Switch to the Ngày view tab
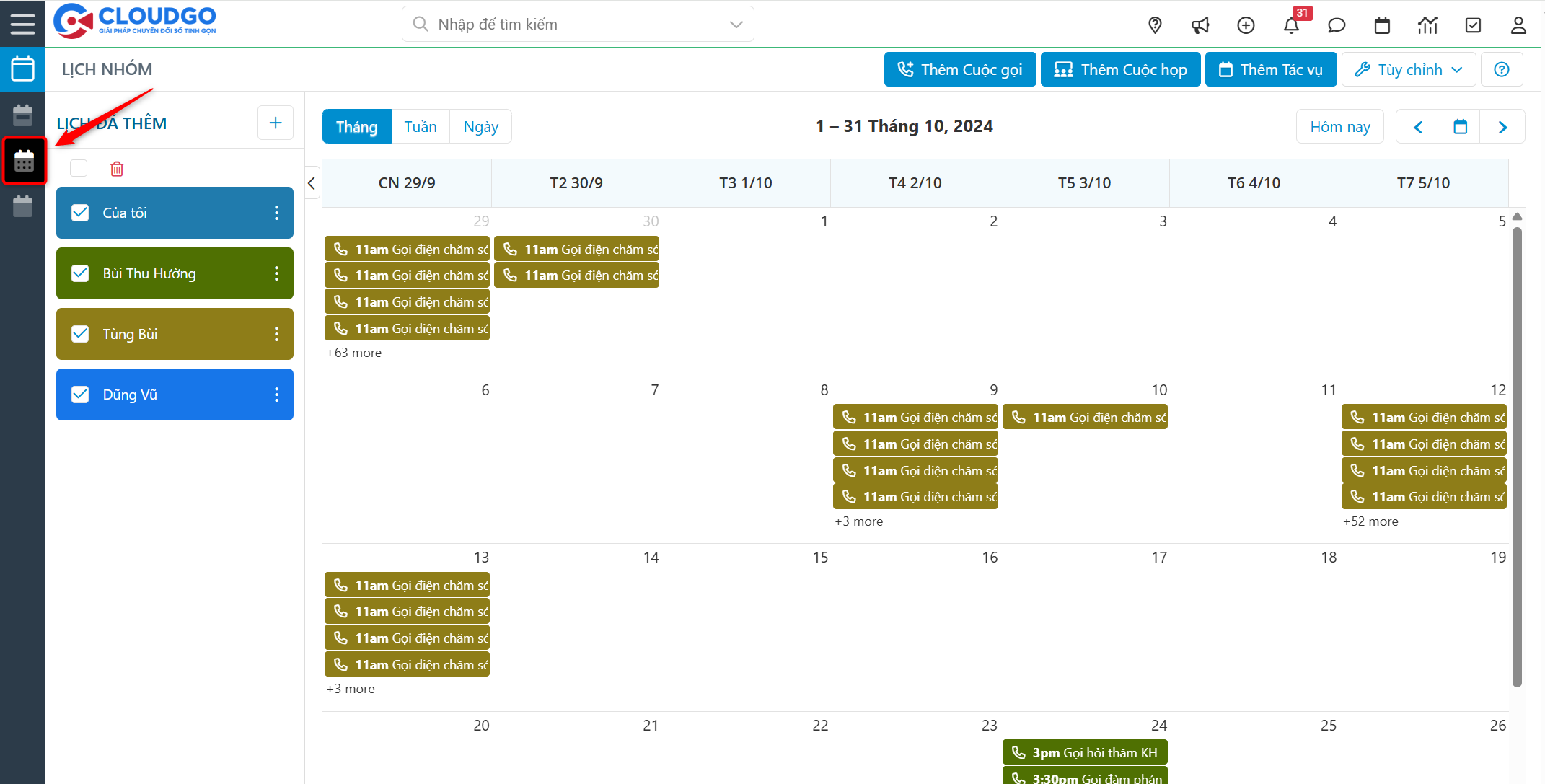This screenshot has height=784, width=1545. [480, 127]
